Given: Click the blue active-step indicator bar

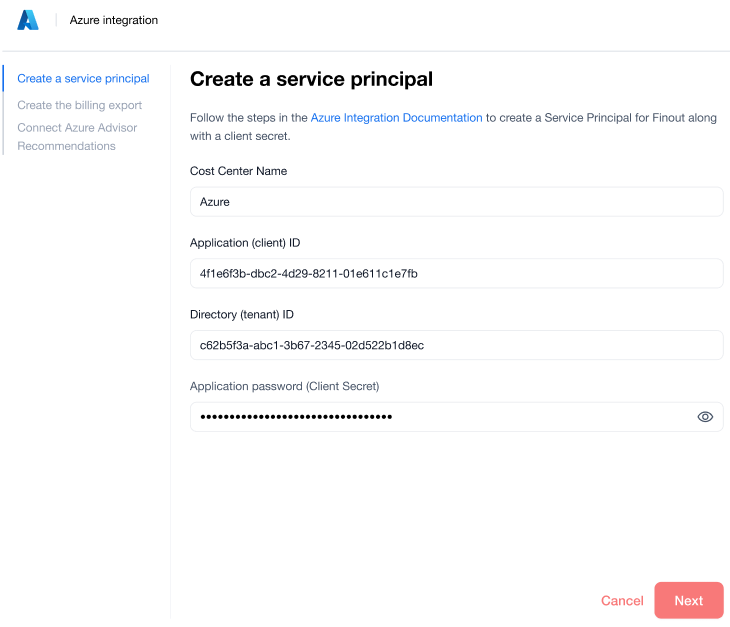Looking at the screenshot, I should (x=4, y=79).
